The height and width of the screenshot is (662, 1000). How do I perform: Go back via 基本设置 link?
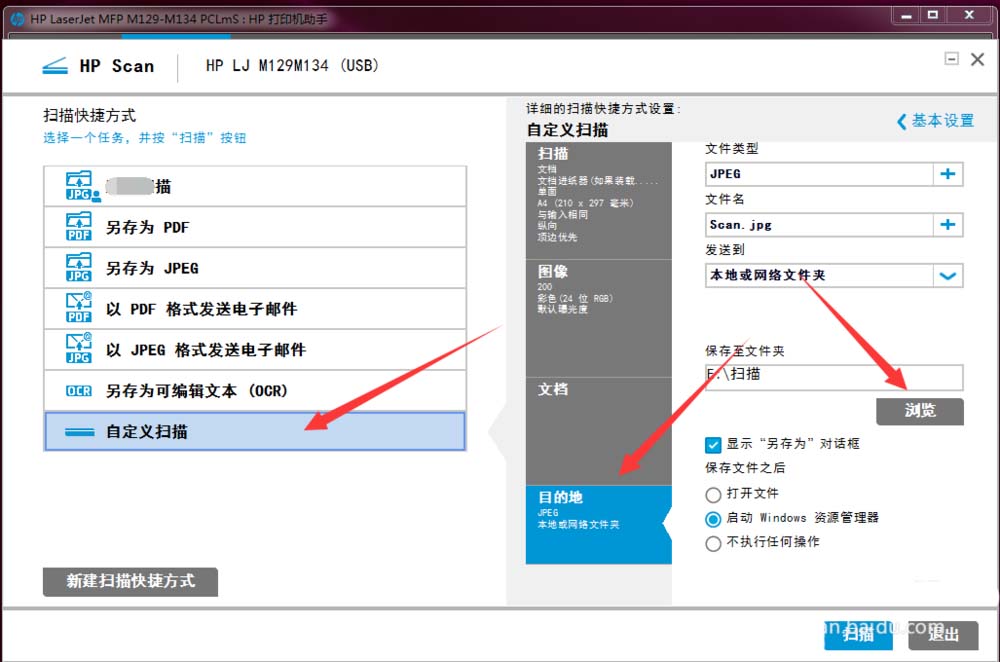pyautogui.click(x=936, y=121)
